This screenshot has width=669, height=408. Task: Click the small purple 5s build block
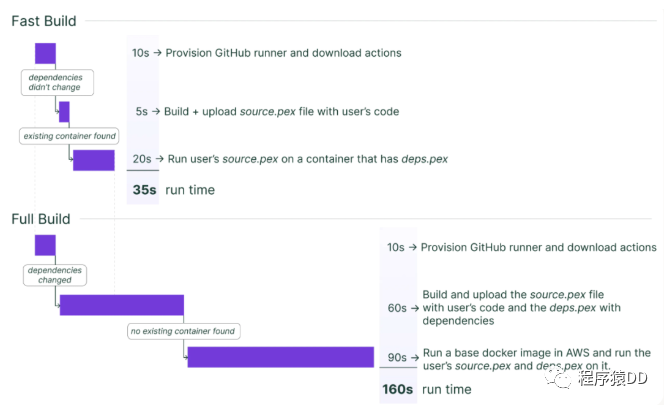64,112
